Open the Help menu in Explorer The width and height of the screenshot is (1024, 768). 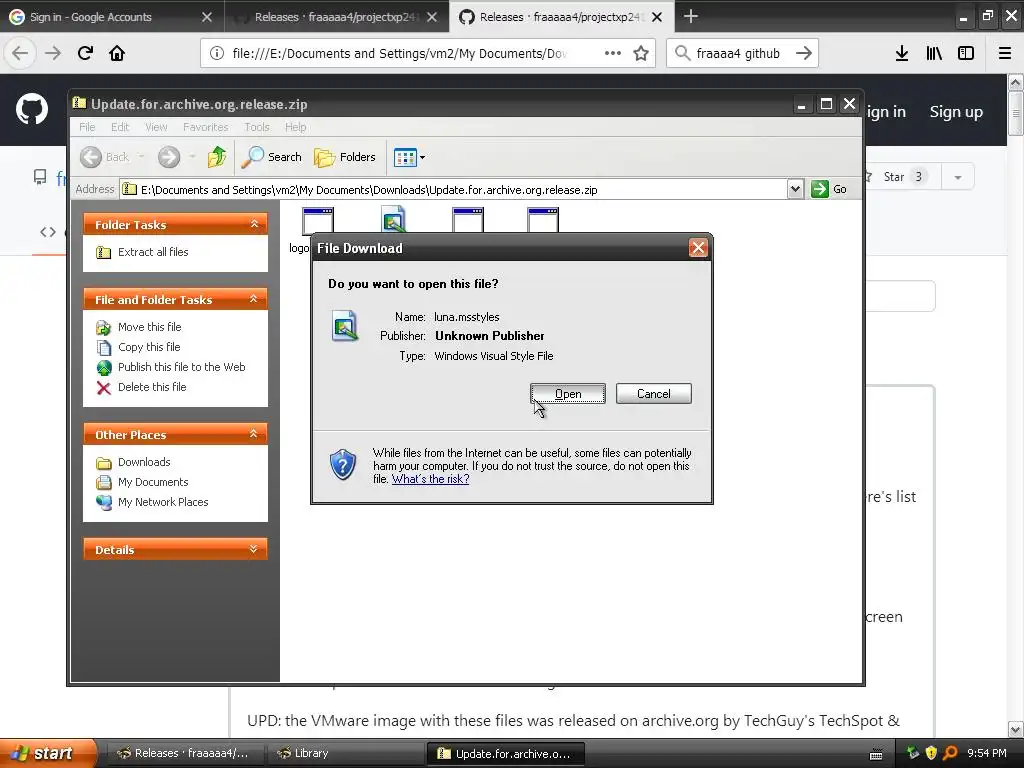tap(295, 127)
